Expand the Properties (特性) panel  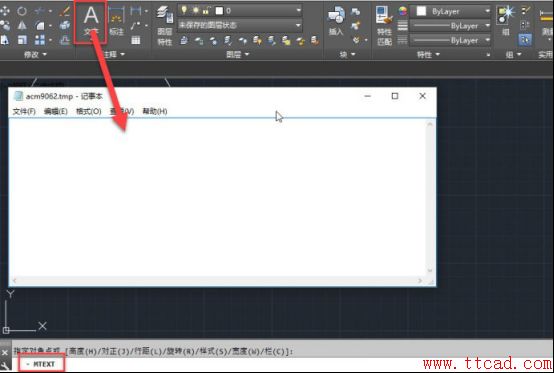(428, 55)
